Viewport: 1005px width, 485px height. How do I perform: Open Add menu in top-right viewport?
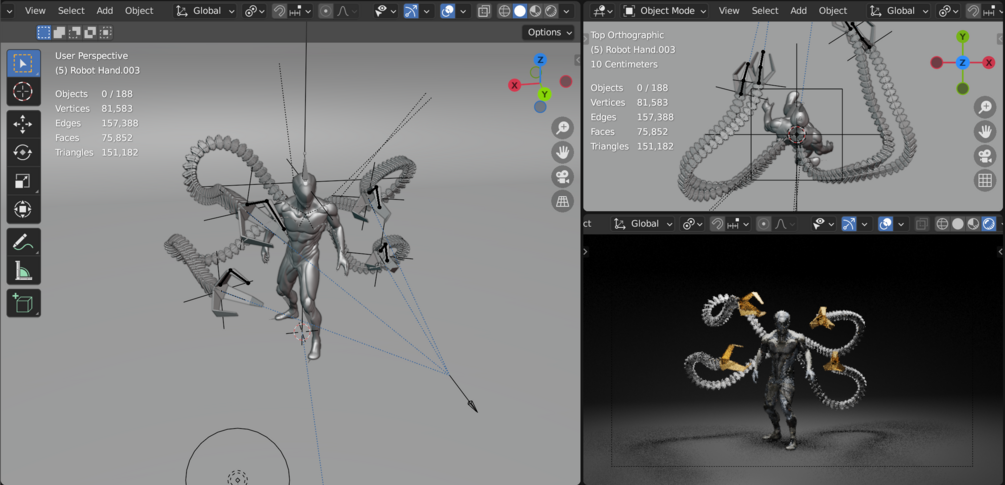pyautogui.click(x=799, y=11)
